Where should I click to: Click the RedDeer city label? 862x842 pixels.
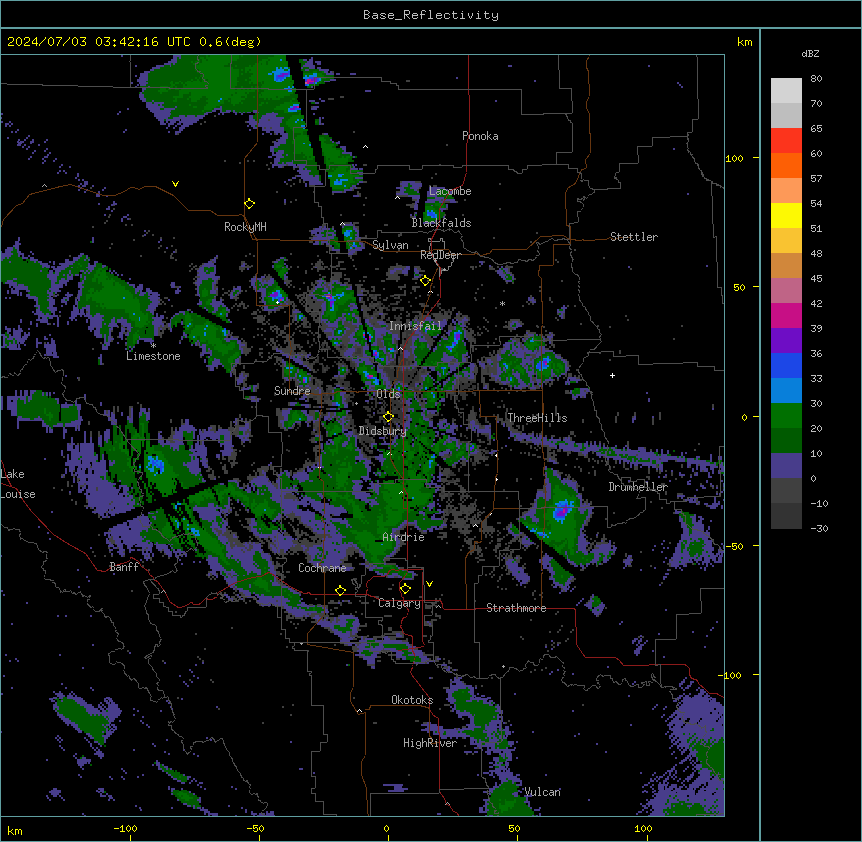point(440,255)
